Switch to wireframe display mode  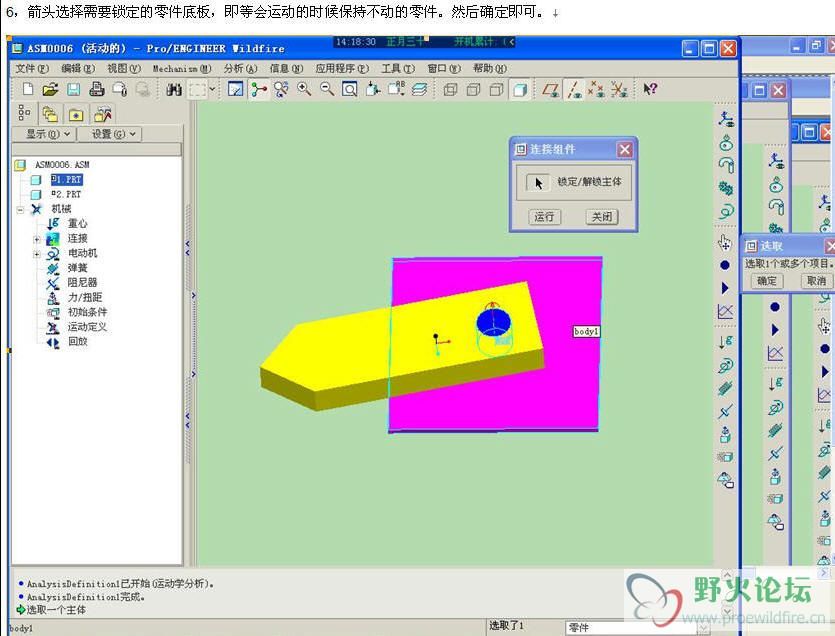coord(451,89)
